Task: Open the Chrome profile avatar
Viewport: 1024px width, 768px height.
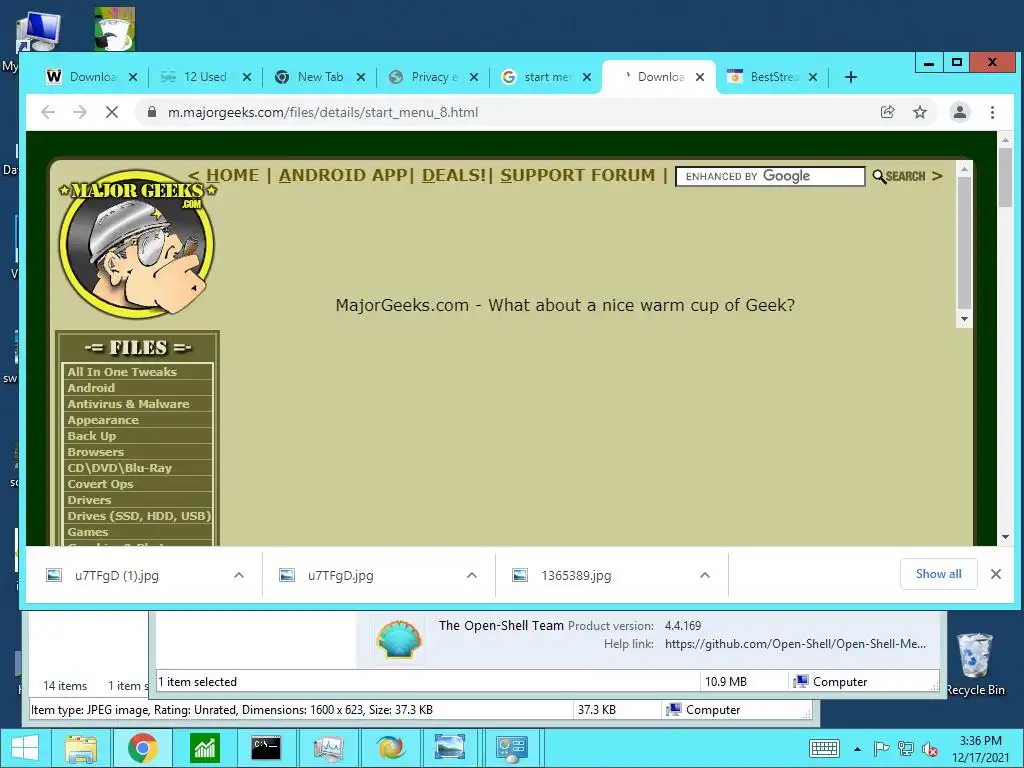Action: pyautogui.click(x=959, y=112)
